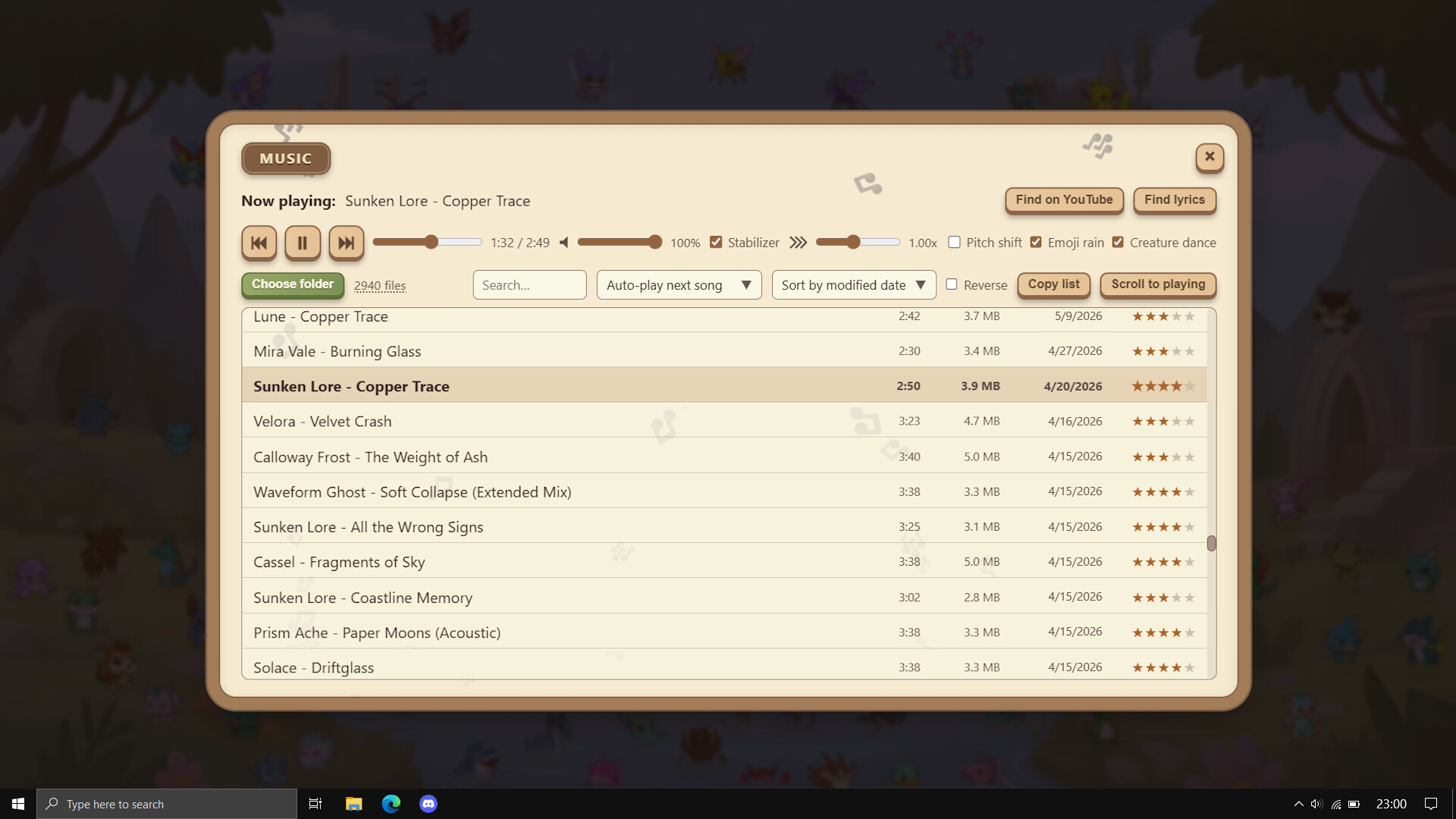
Task: Click the highlighted Sunken Lore - Copper Trace row
Action: (x=724, y=386)
